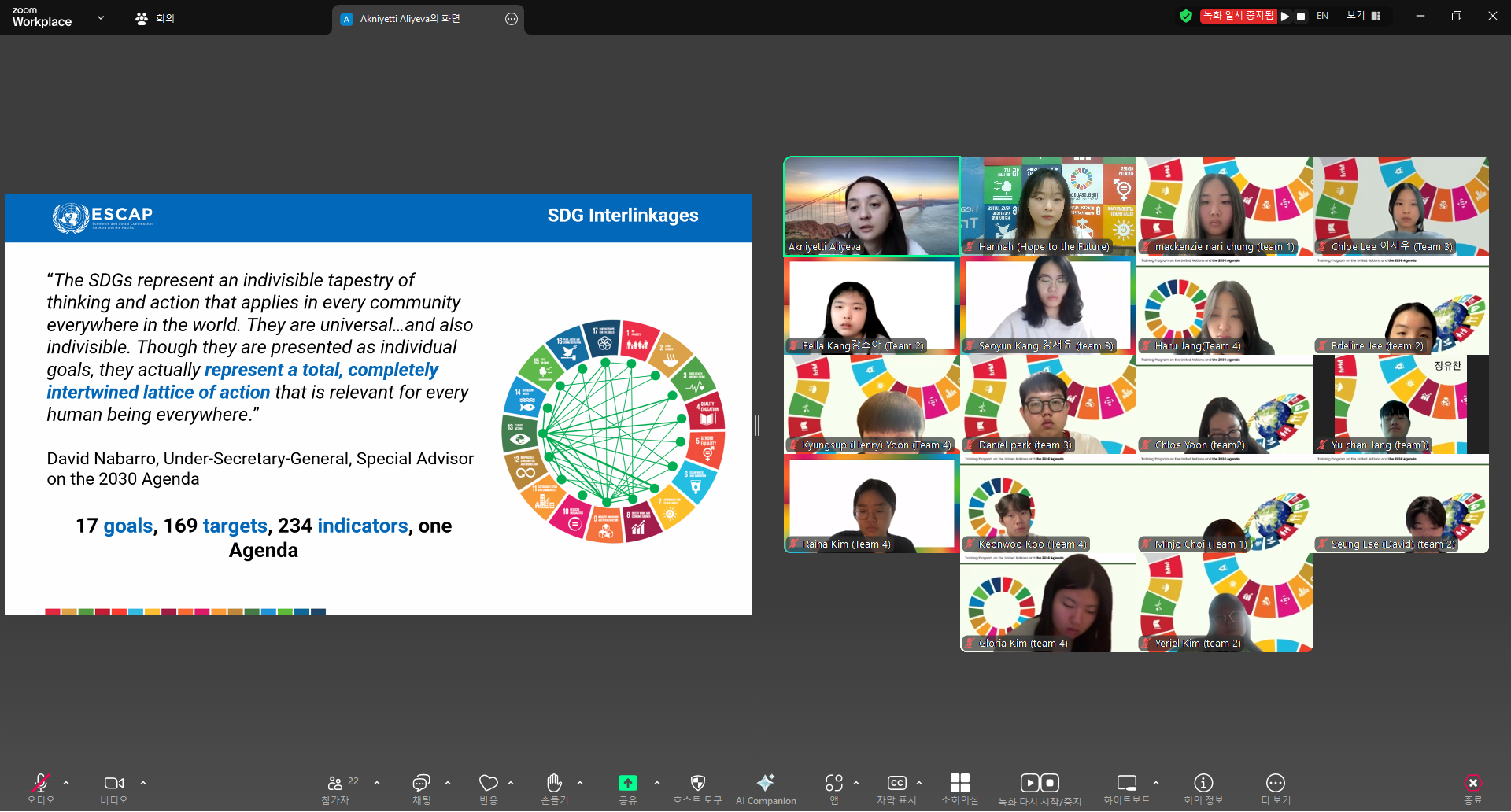1511x812 pixels.
Task: Toggle closed captions display
Action: 896,783
